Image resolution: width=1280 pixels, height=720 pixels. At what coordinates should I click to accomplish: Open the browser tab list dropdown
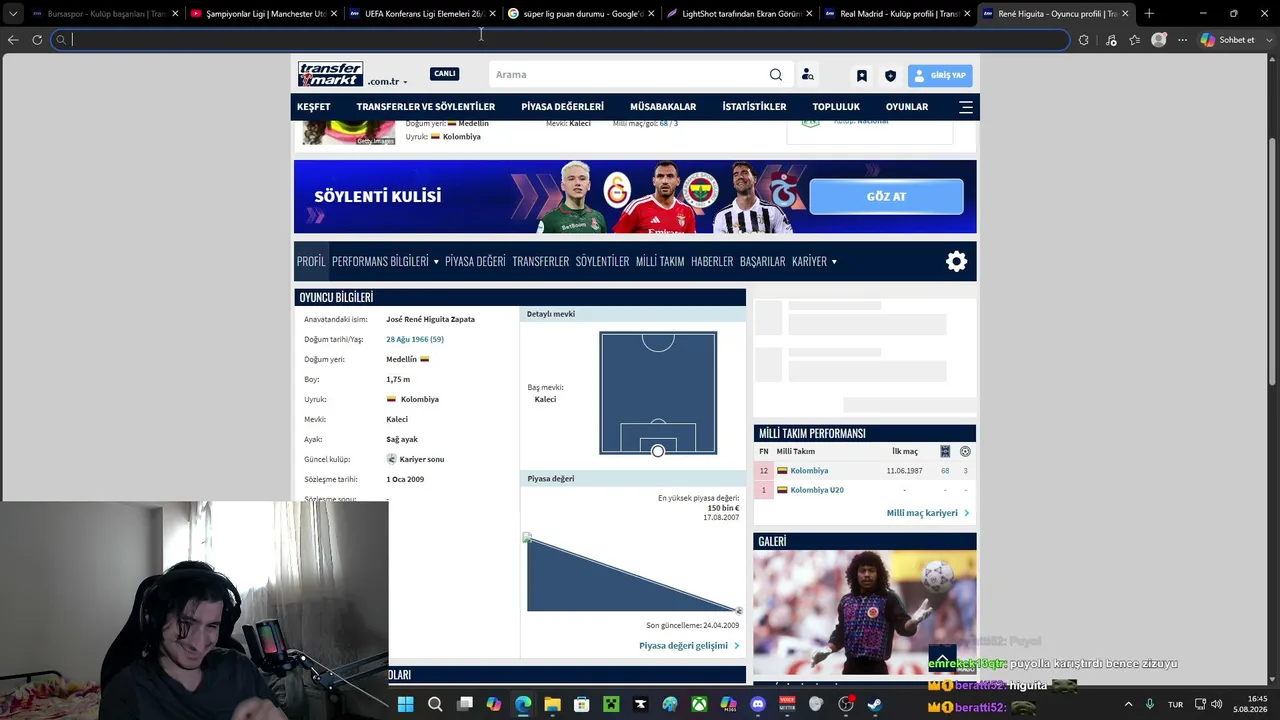[13, 14]
